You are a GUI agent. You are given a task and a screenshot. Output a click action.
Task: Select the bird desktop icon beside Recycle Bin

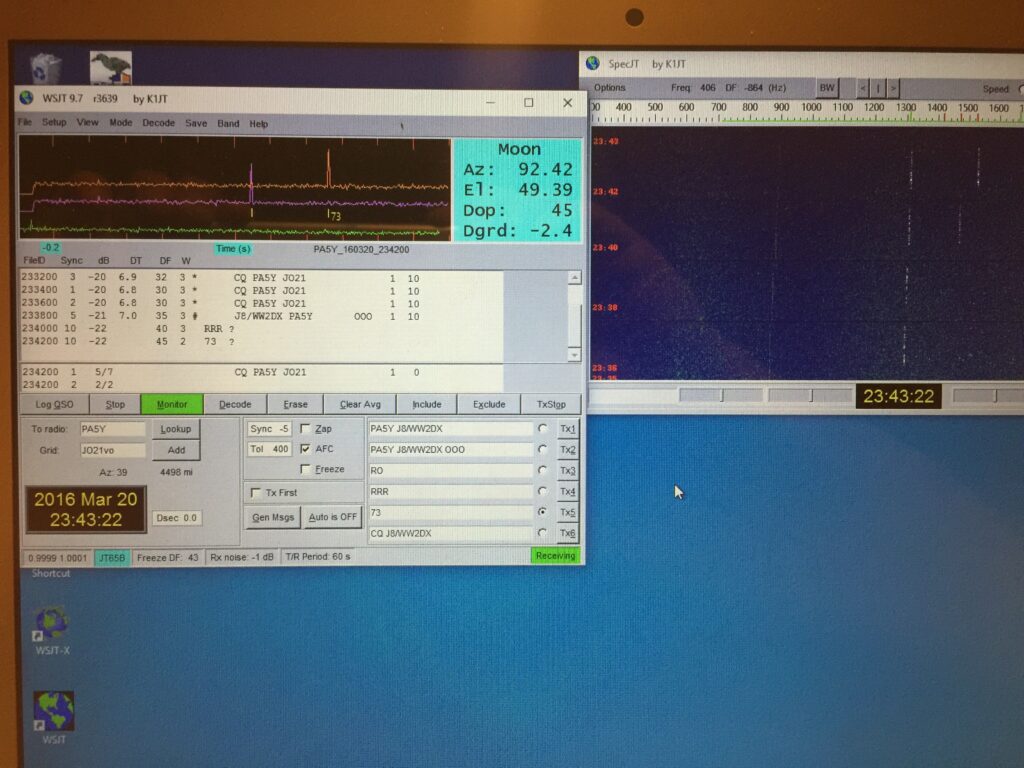click(110, 68)
